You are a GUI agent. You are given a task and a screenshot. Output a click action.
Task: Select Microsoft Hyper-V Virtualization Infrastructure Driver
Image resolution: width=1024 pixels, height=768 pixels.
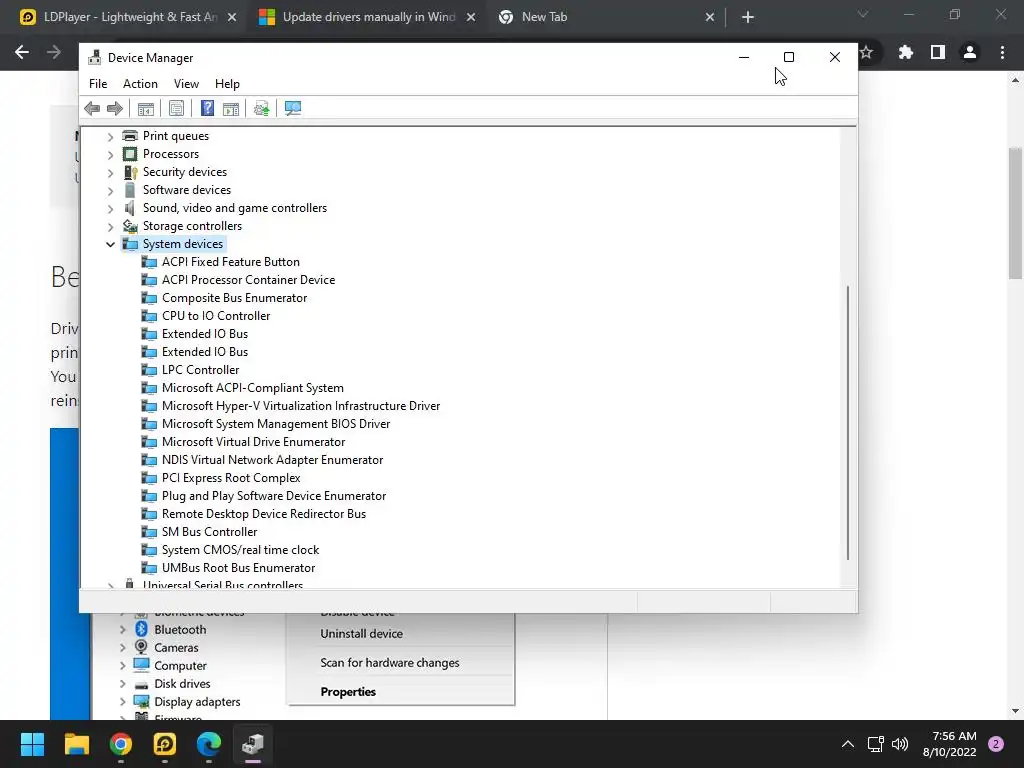coord(301,406)
